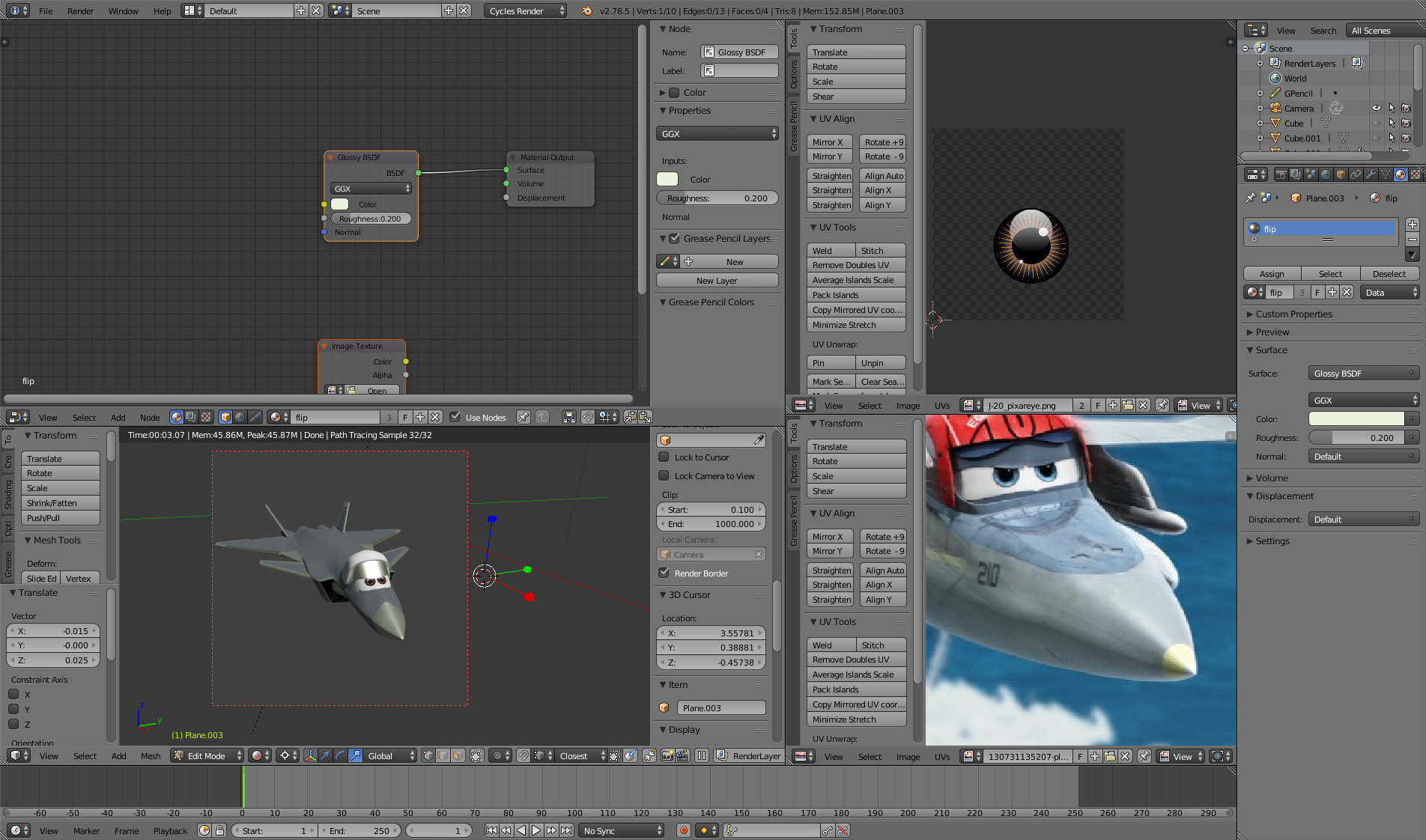Check the X constraint axis box

click(13, 695)
